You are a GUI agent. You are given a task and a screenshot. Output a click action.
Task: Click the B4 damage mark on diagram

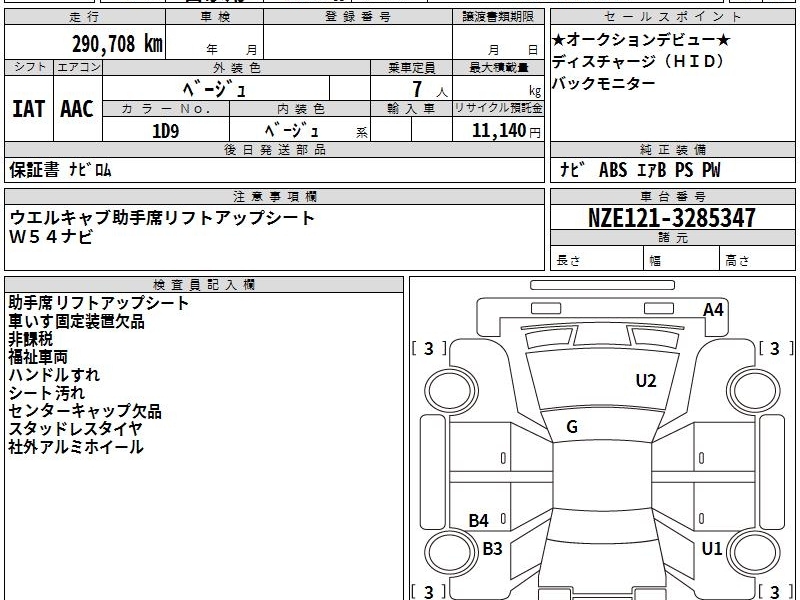point(478,520)
